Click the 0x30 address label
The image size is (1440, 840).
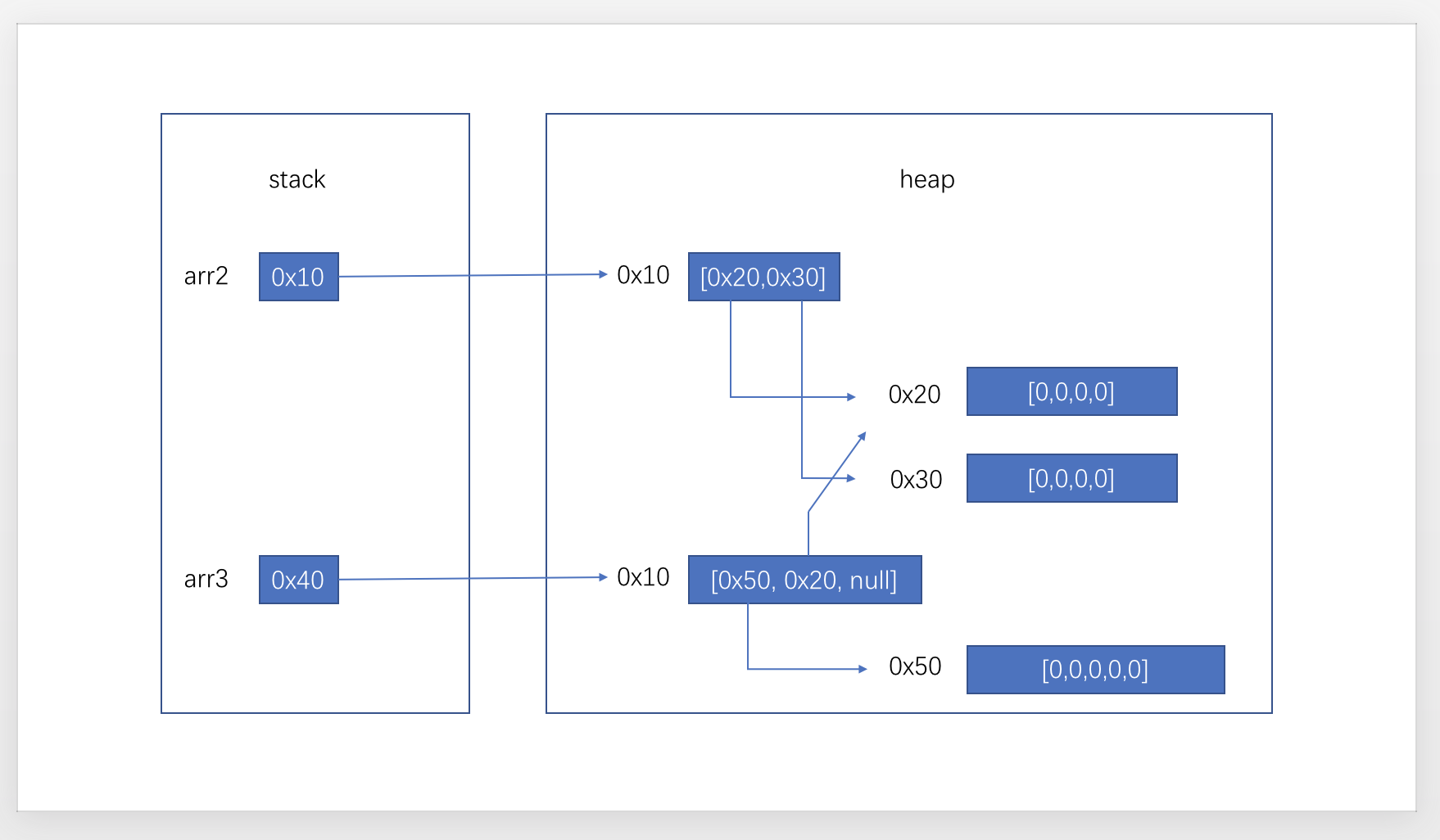click(x=916, y=480)
